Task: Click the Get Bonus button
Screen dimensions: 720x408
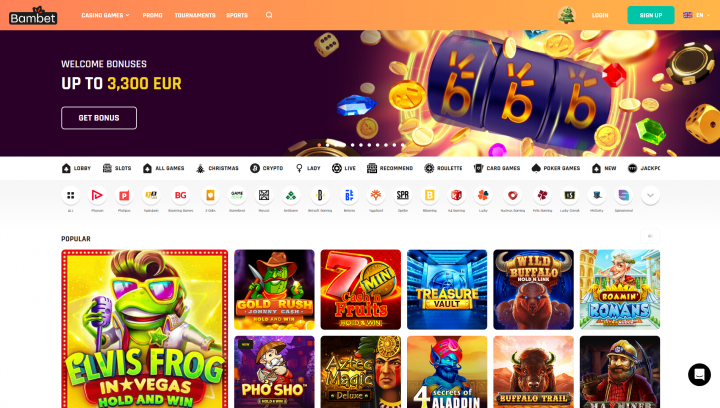Action: pyautogui.click(x=99, y=118)
